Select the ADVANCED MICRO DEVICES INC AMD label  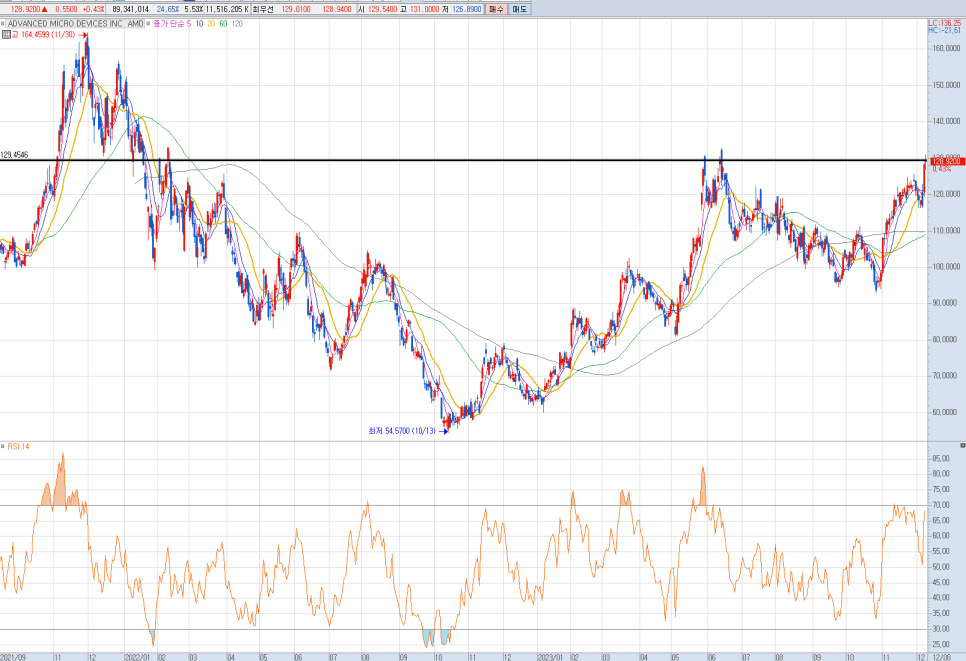(75, 24)
